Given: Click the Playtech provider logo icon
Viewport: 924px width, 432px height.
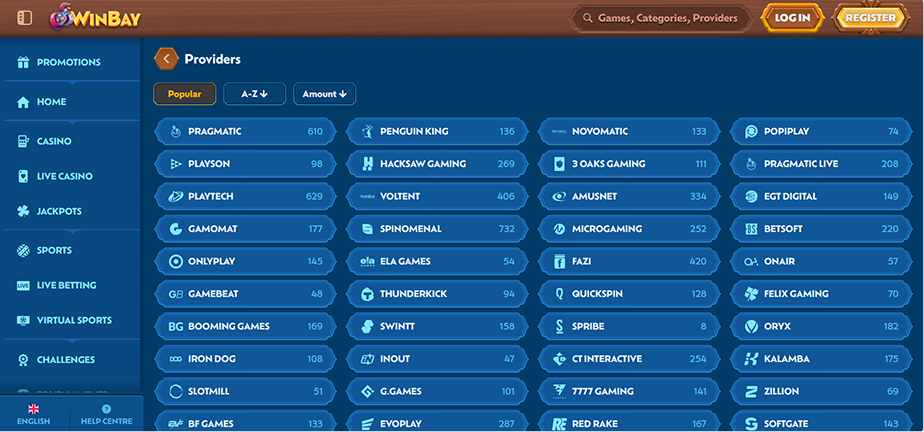Looking at the screenshot, I should click(175, 196).
